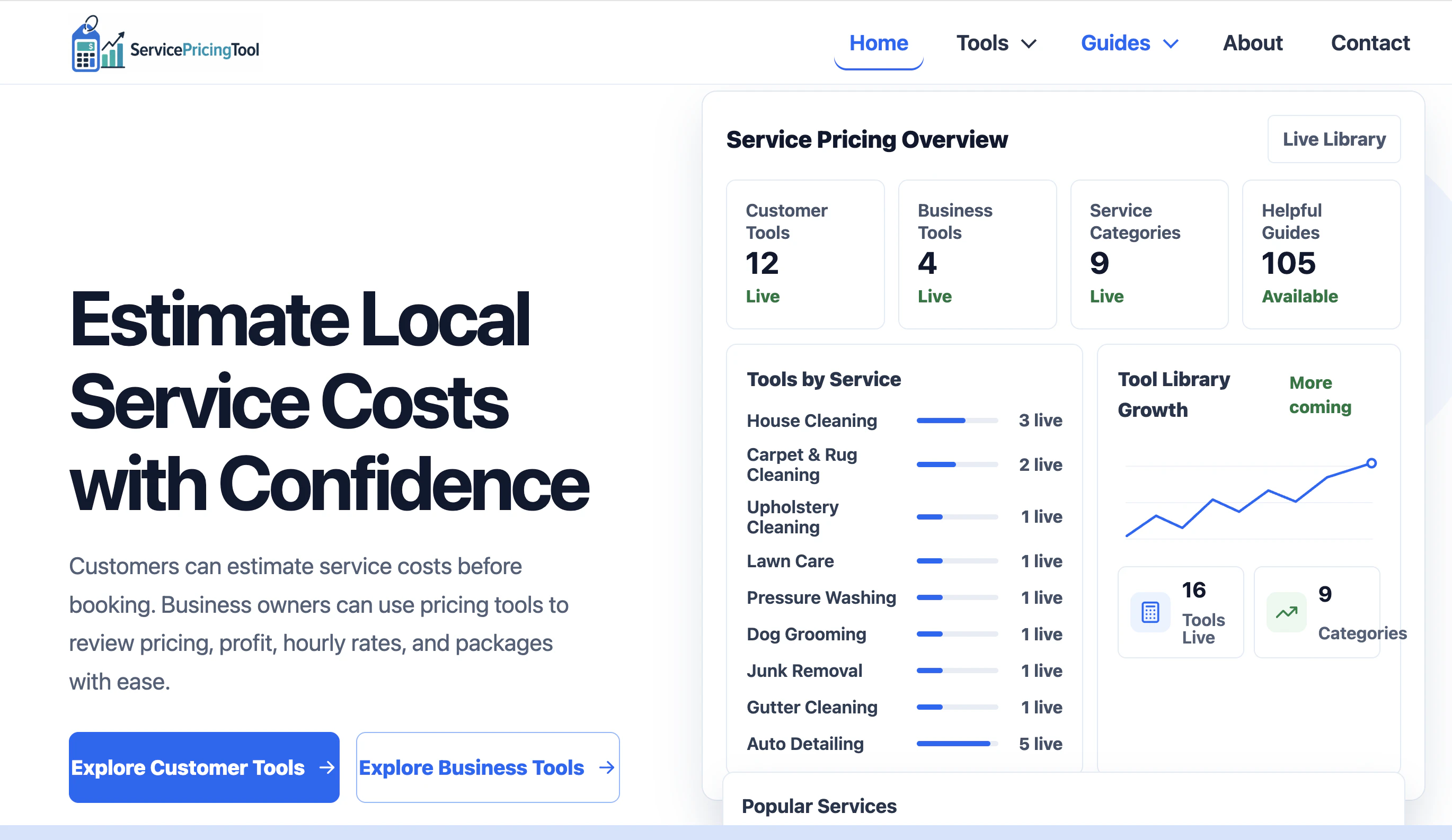Open the Tools nav item
Image resolution: width=1452 pixels, height=840 pixels.
(x=982, y=43)
